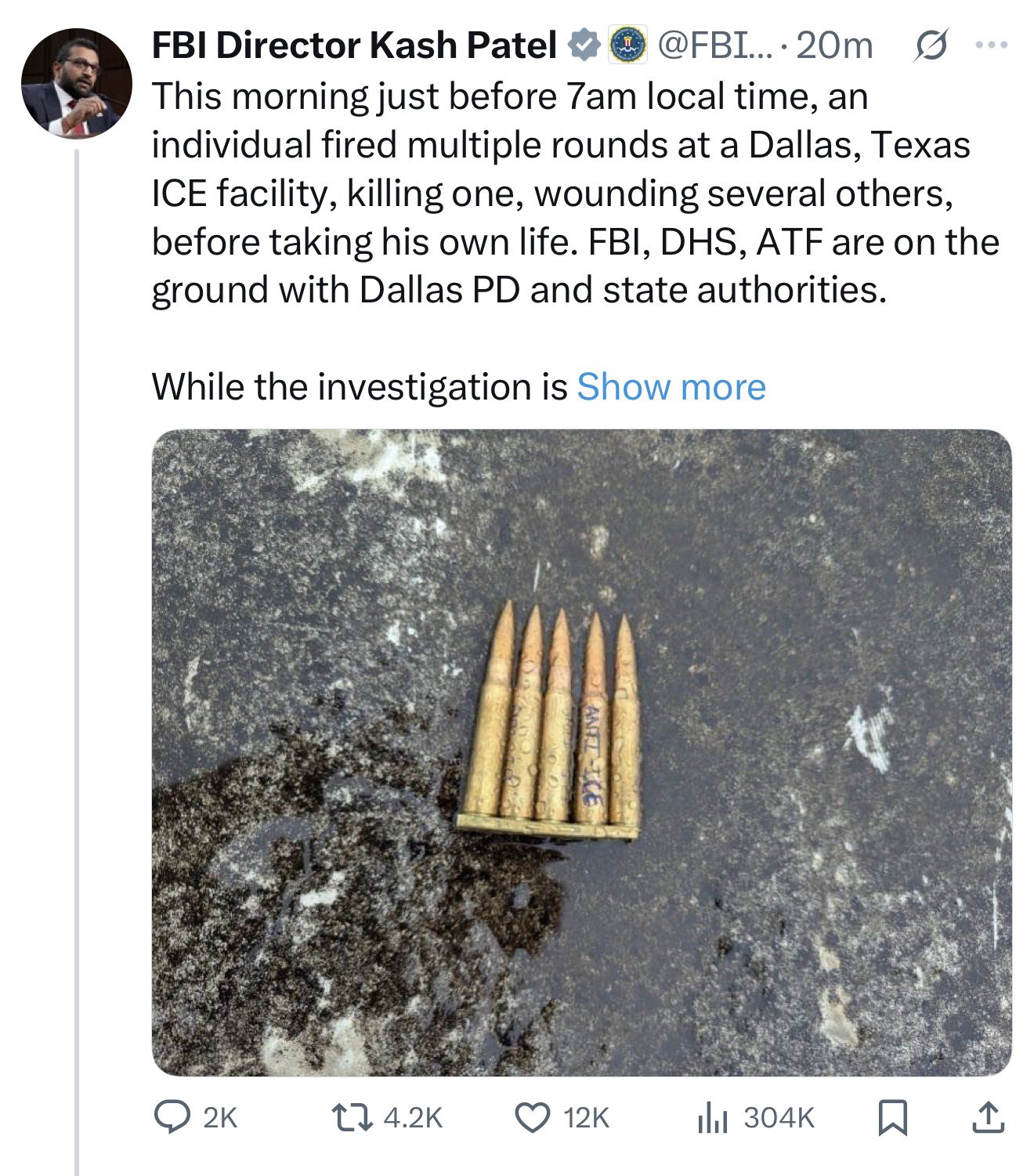Image resolution: width=1034 pixels, height=1176 pixels.
Task: View post analytics bar chart icon
Action: (712, 1118)
